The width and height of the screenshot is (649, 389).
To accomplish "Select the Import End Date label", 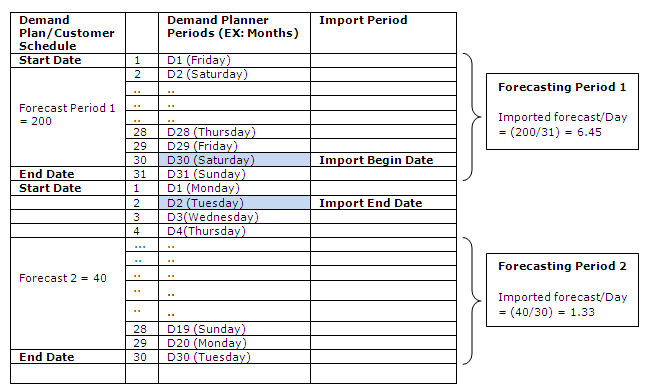I will coord(370,203).
